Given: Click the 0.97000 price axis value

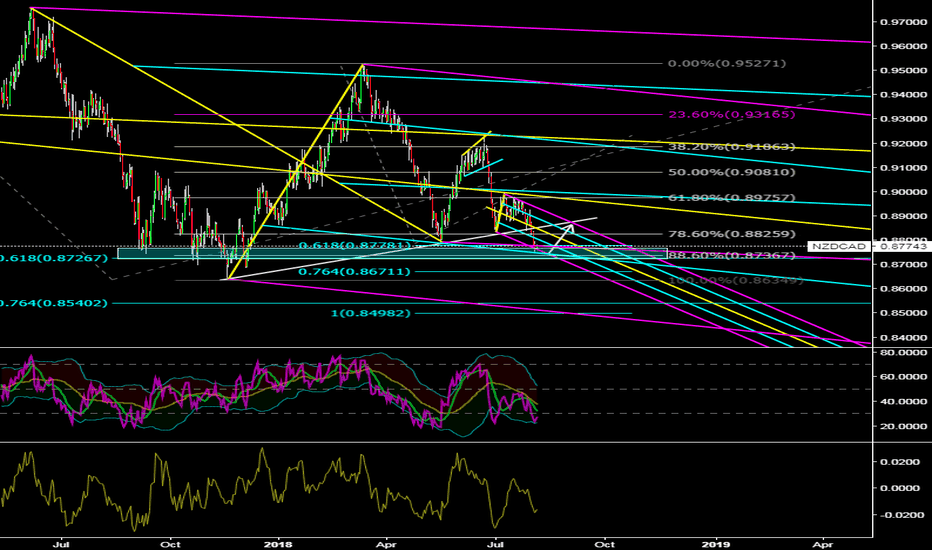Looking at the screenshot, I should pos(903,23).
